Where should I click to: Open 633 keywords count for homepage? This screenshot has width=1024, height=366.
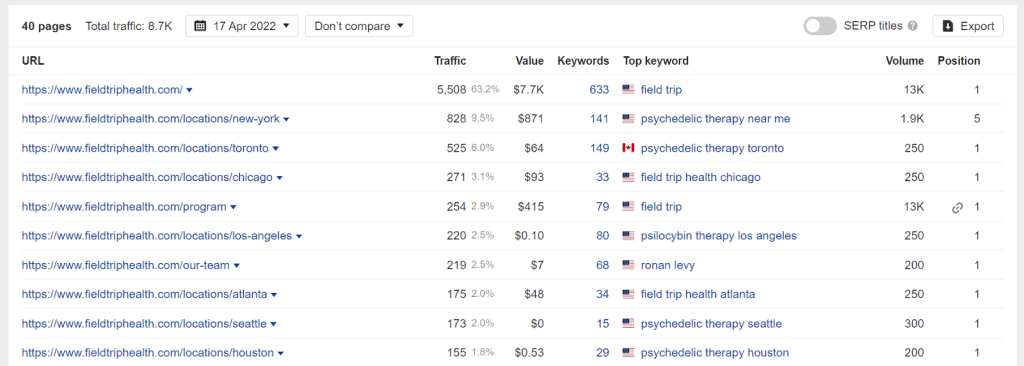coord(600,90)
